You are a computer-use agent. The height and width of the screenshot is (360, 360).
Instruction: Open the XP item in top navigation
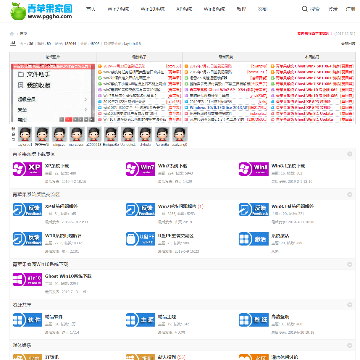(x=184, y=9)
